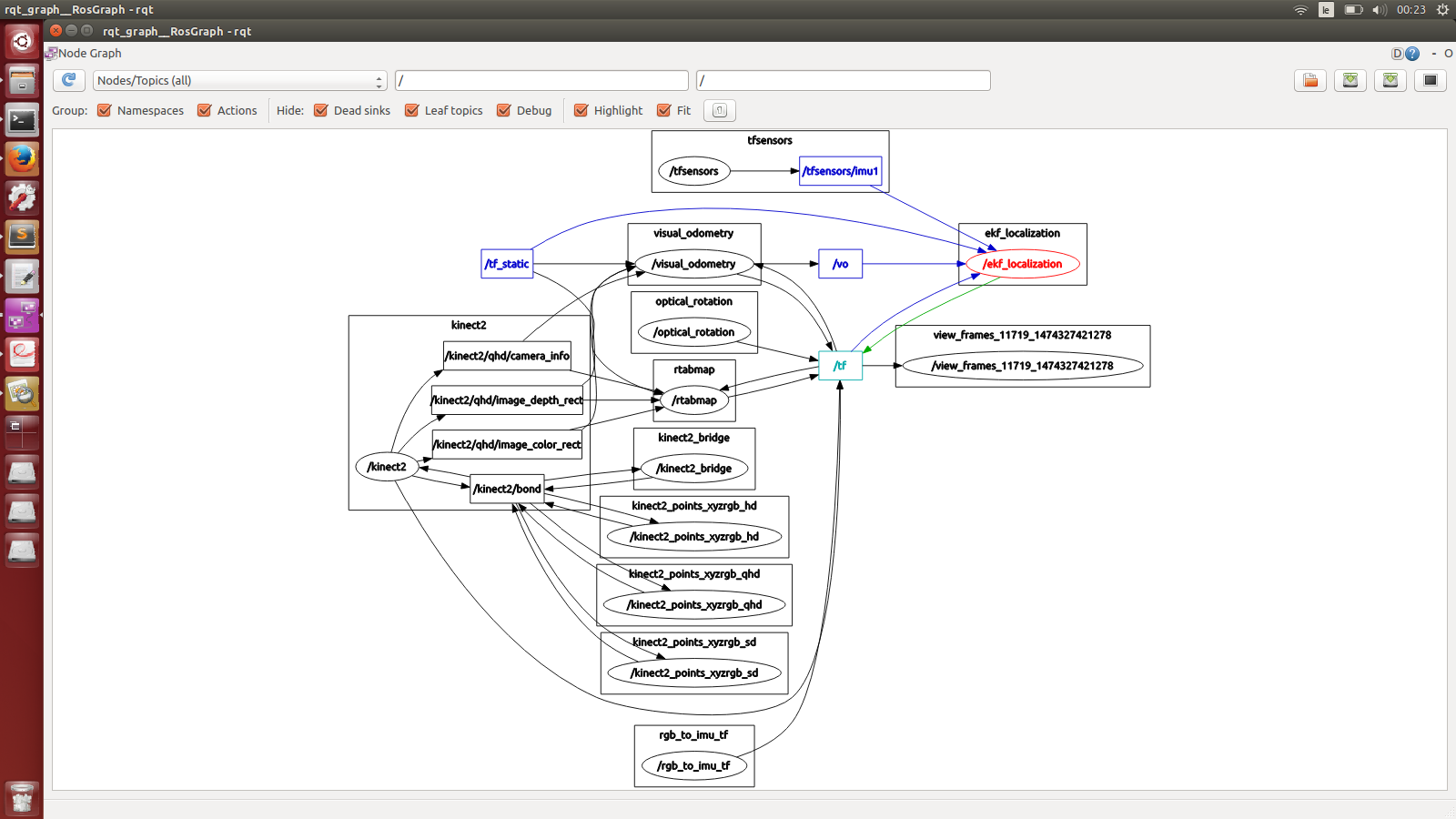The width and height of the screenshot is (1456, 819).
Task: Click the fit-in-view icon beside Fit
Action: 719,110
